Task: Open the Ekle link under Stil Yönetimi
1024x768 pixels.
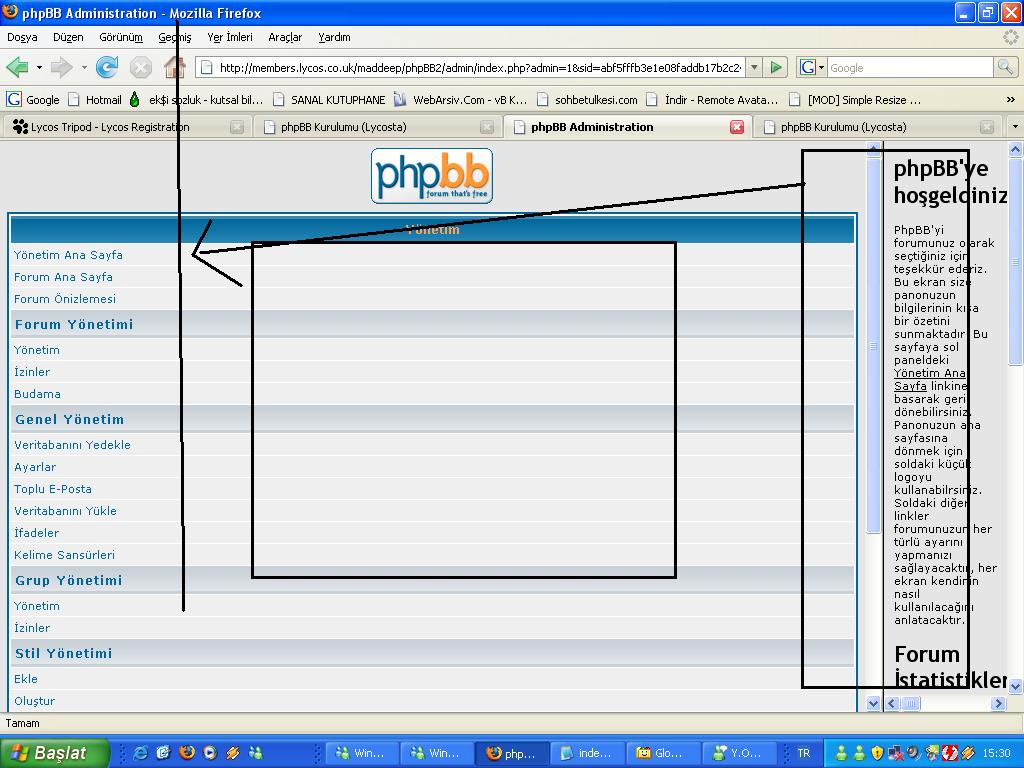Action: (26, 679)
